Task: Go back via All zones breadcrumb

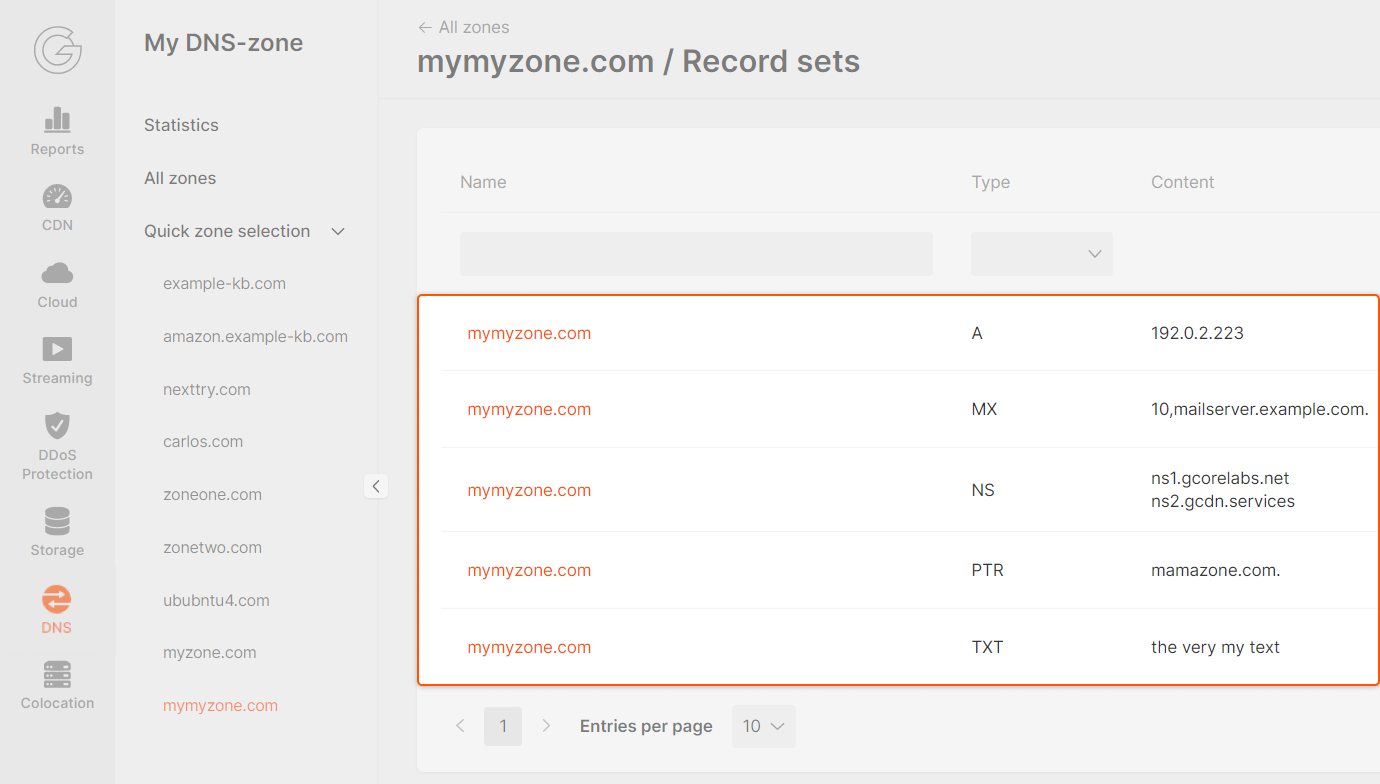Action: tap(463, 27)
